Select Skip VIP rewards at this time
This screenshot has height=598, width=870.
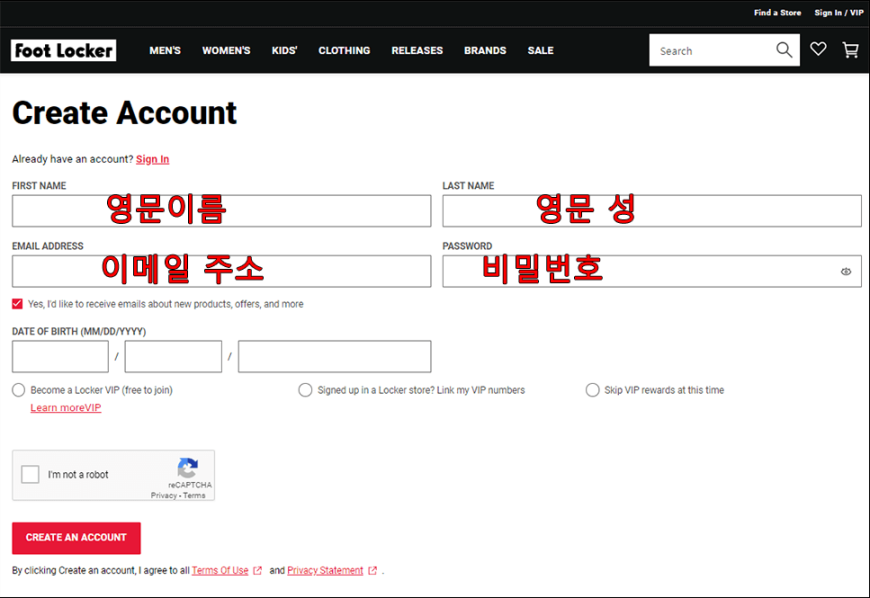click(593, 390)
